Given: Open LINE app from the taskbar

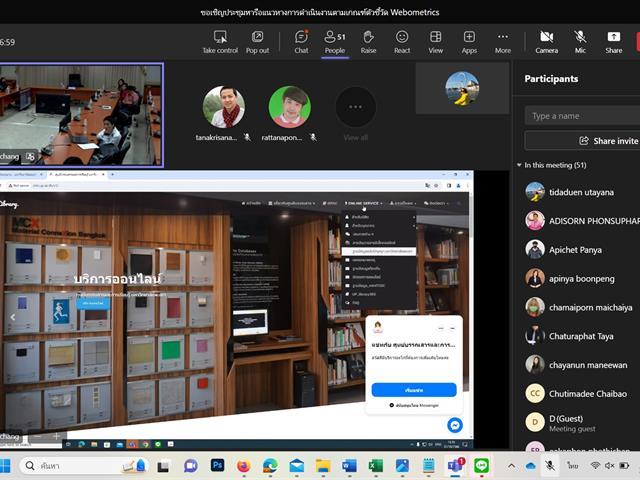Looking at the screenshot, I should 481,465.
